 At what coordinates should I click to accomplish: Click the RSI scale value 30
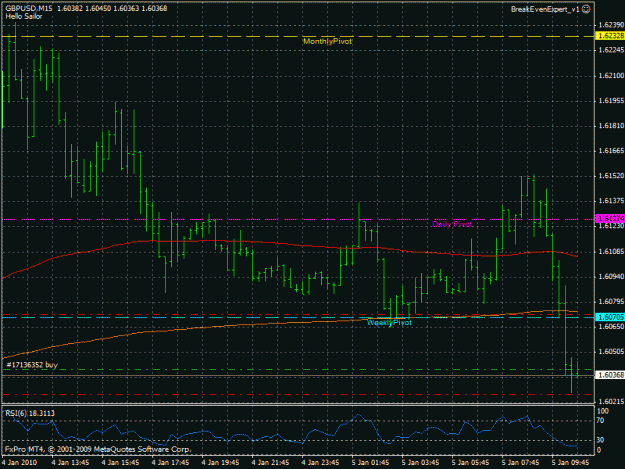[x=601, y=440]
